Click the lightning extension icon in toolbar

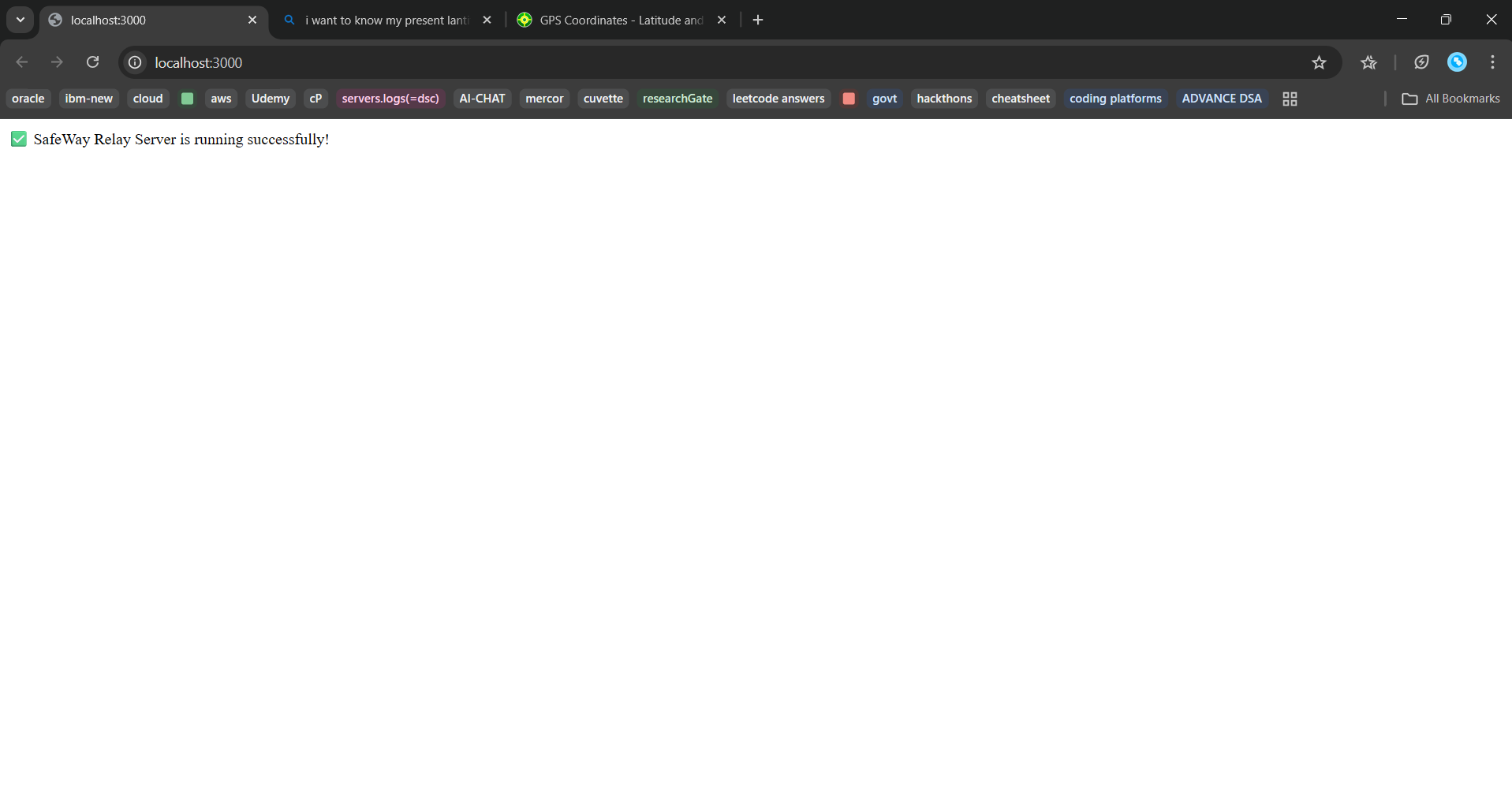[1421, 62]
